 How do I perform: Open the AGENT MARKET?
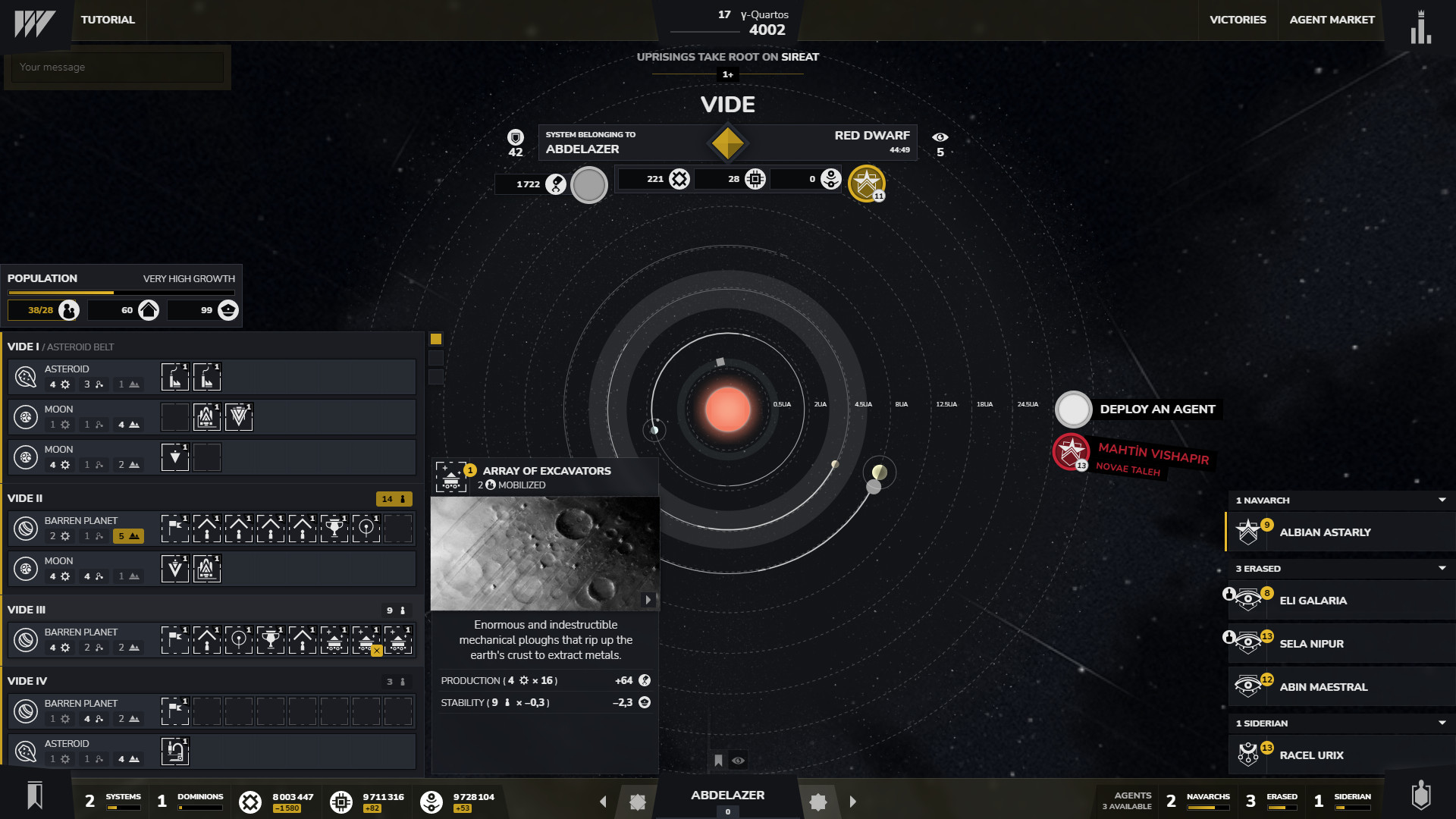tap(1331, 20)
